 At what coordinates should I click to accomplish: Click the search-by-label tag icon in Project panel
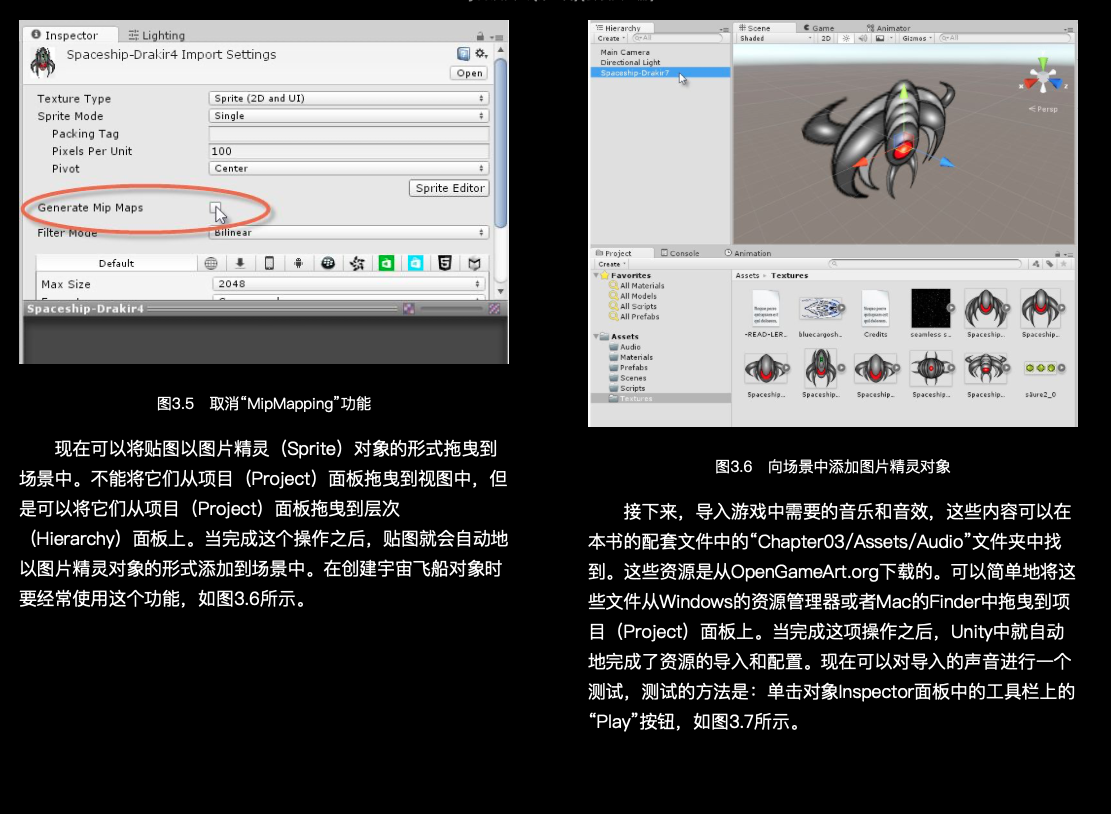(x=1049, y=264)
